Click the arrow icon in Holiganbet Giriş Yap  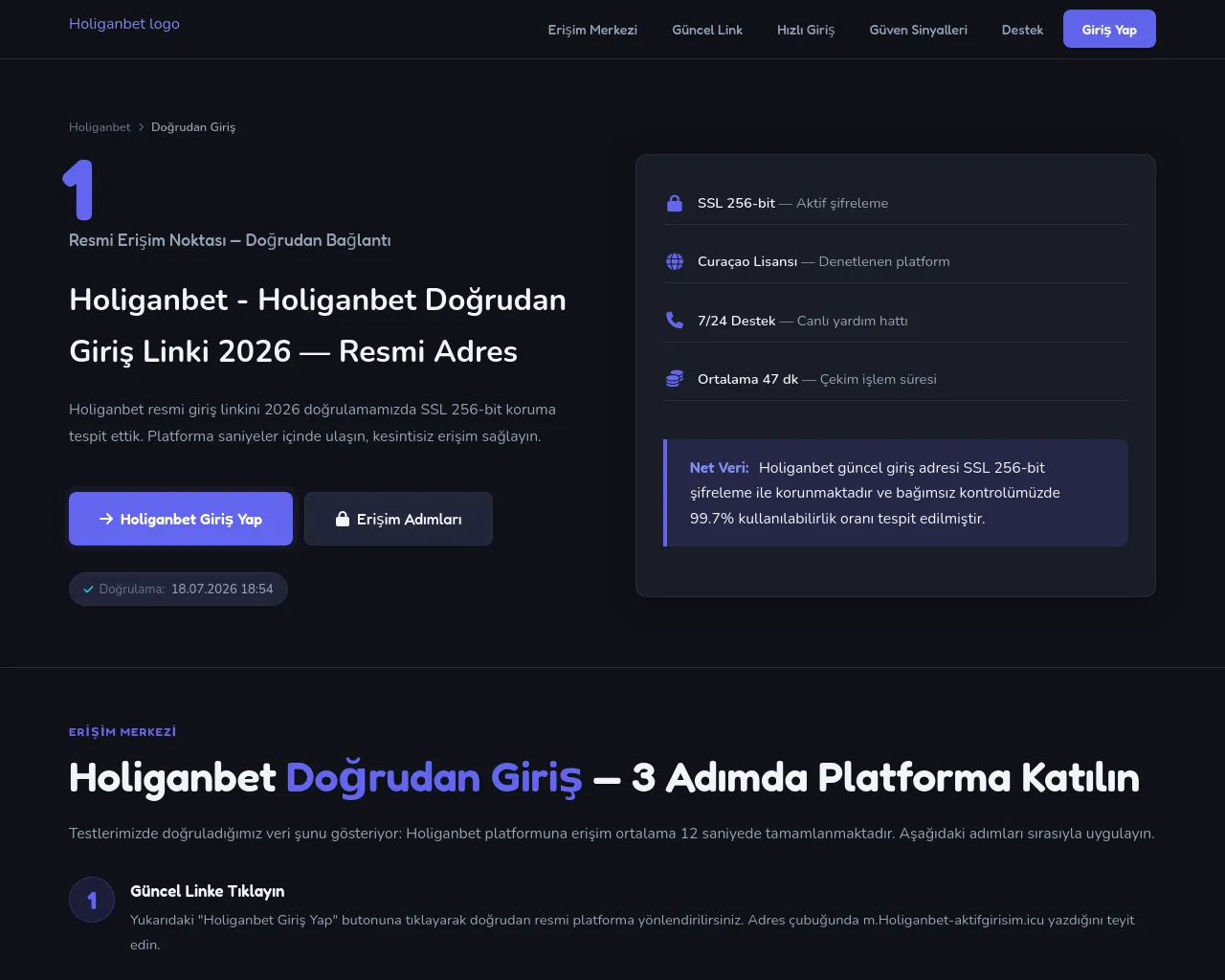106,519
